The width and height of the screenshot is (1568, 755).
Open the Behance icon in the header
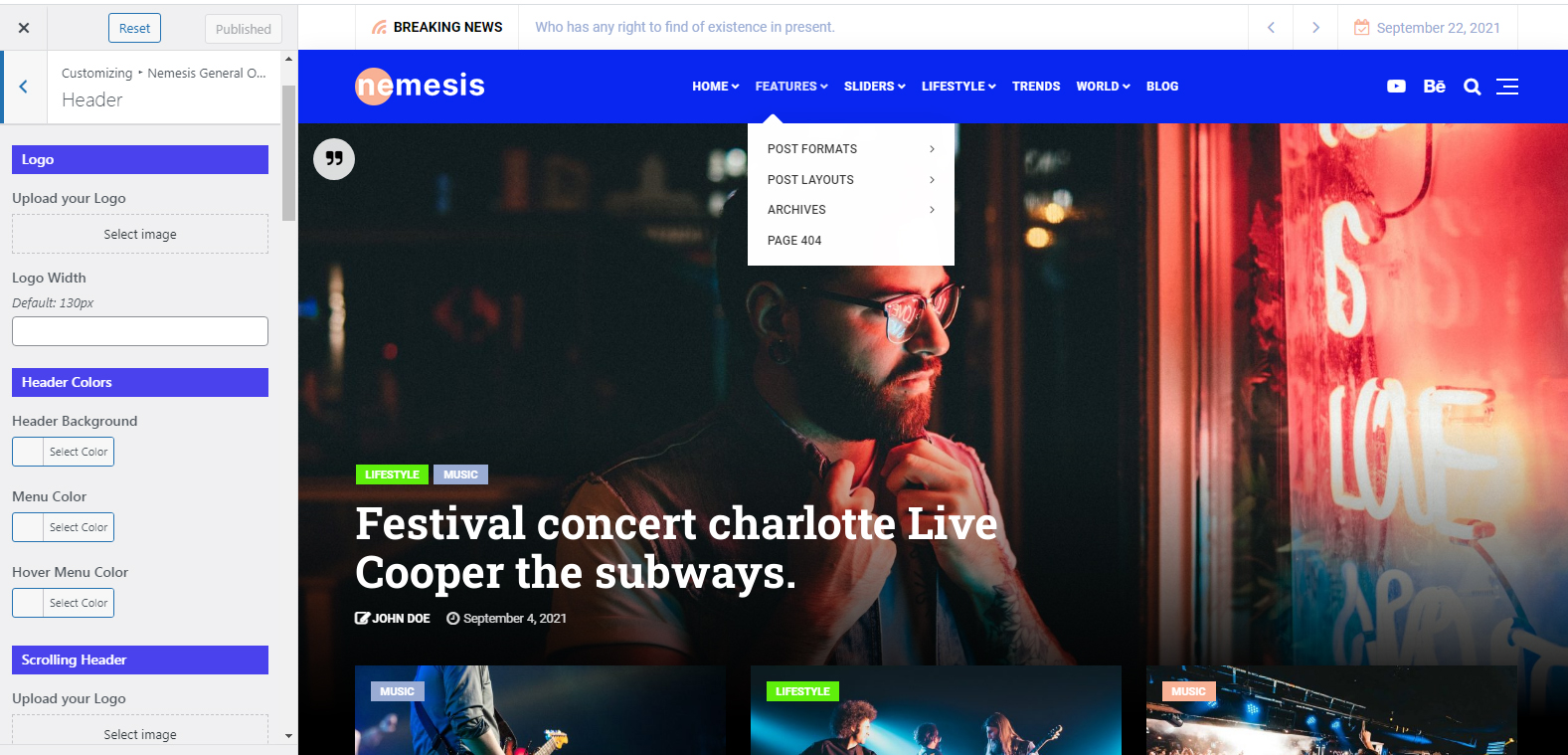tap(1434, 87)
